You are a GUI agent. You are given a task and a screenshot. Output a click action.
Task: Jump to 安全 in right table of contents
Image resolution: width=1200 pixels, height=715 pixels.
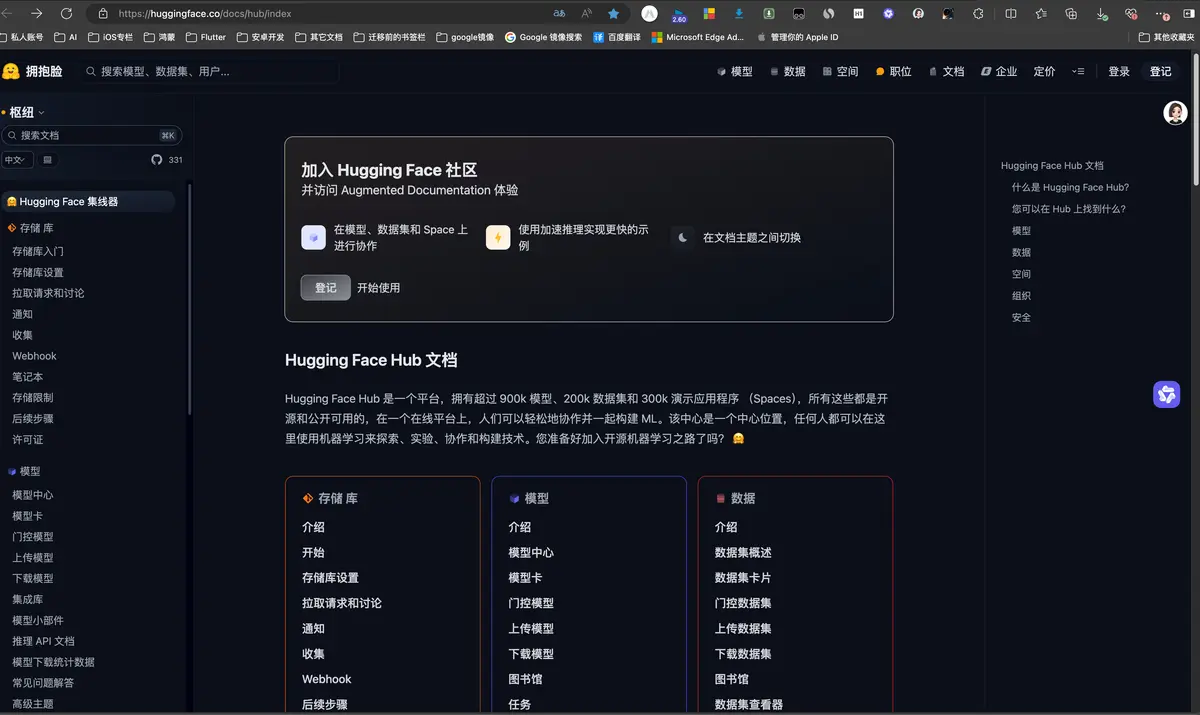(1021, 318)
